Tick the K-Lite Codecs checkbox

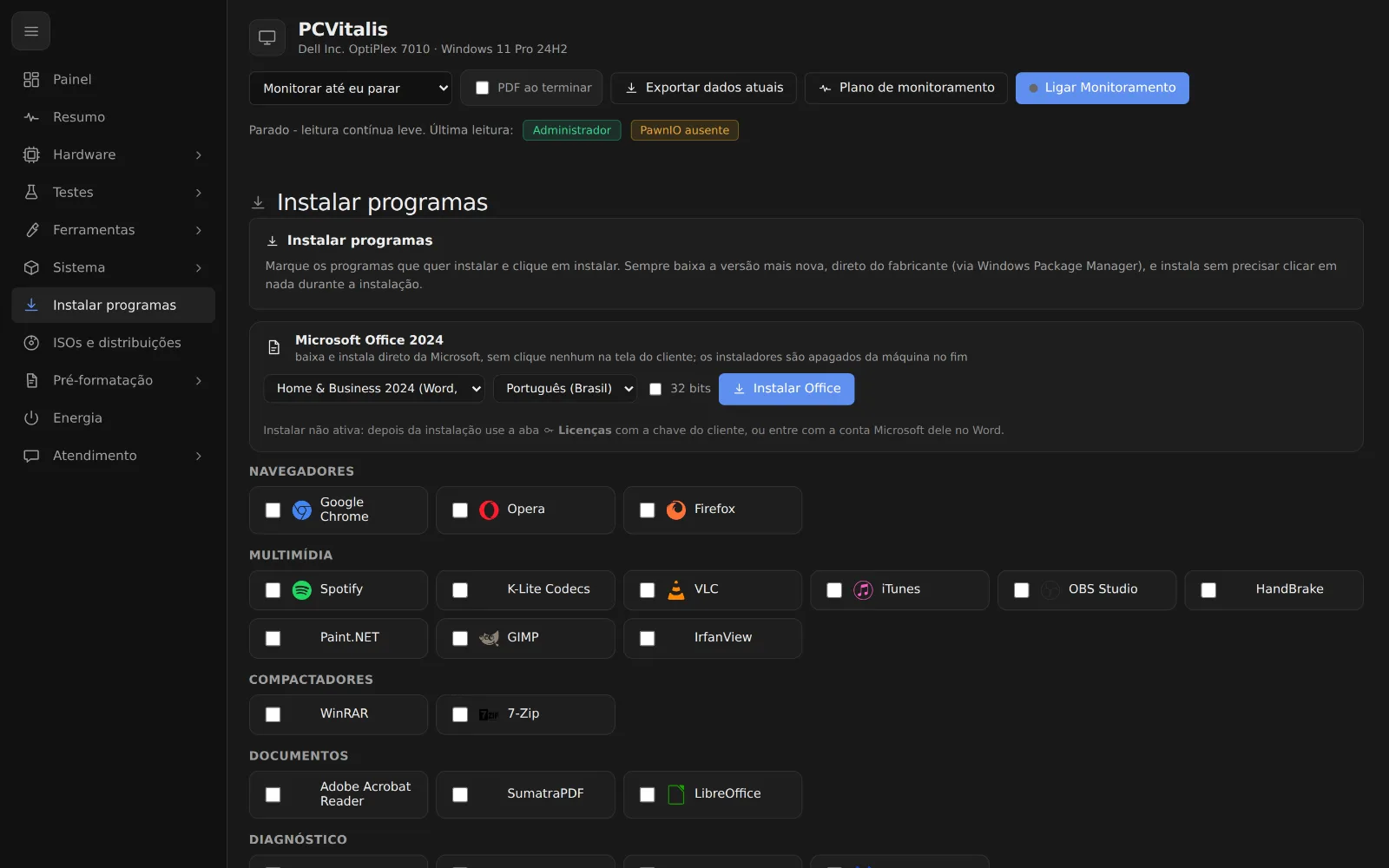[460, 590]
